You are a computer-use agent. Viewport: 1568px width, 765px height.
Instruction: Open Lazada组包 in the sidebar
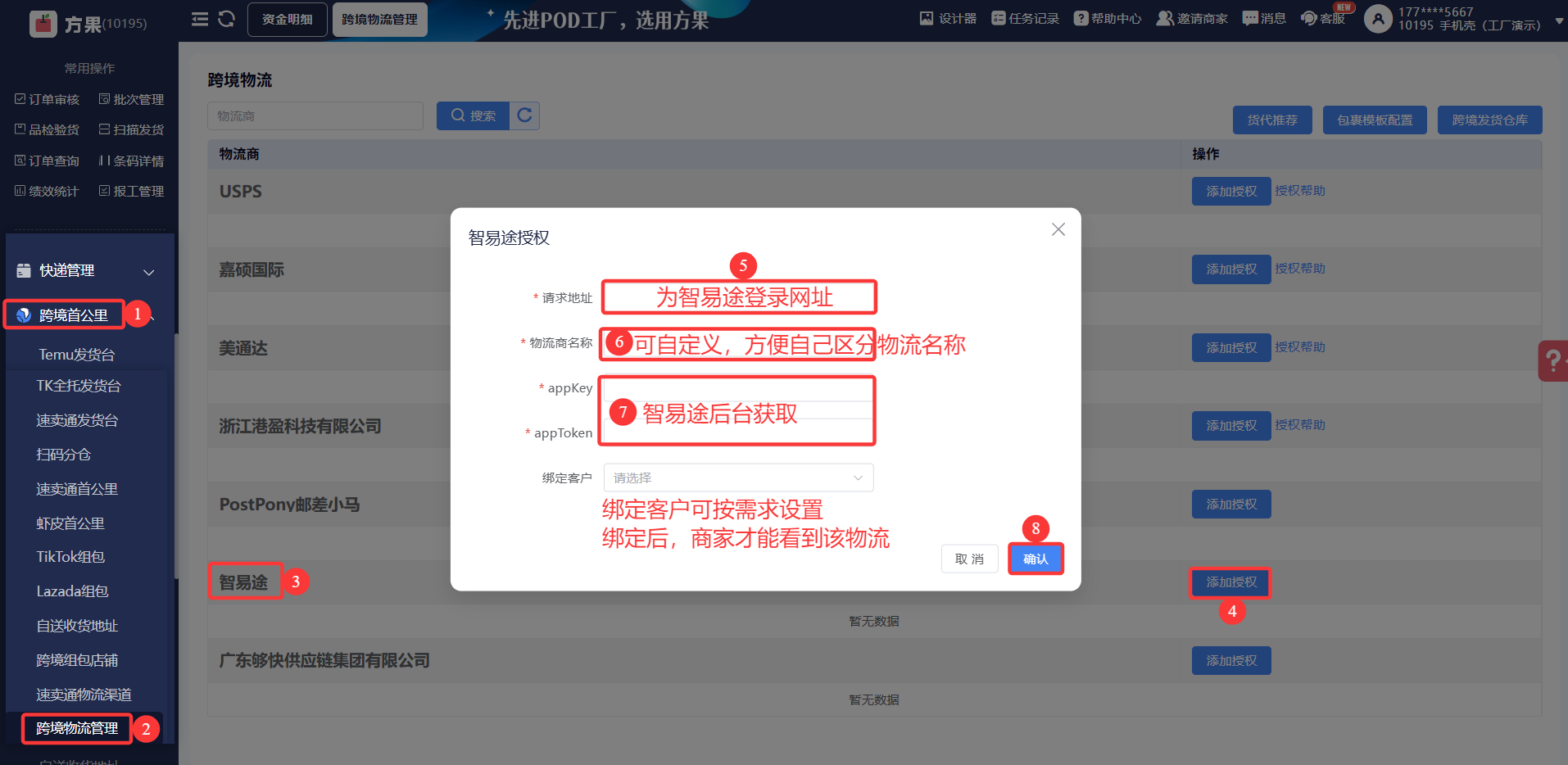[x=72, y=591]
